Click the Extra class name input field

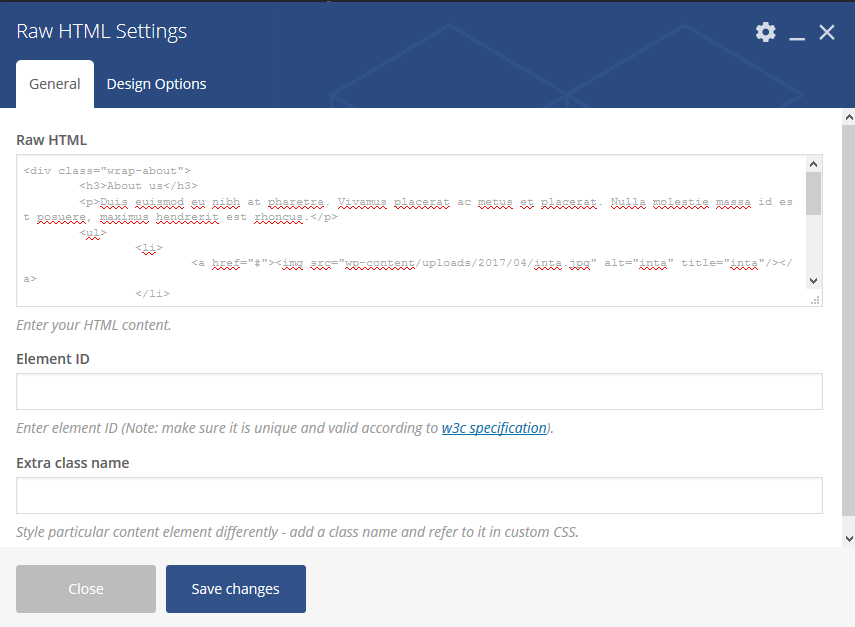[x=419, y=496]
